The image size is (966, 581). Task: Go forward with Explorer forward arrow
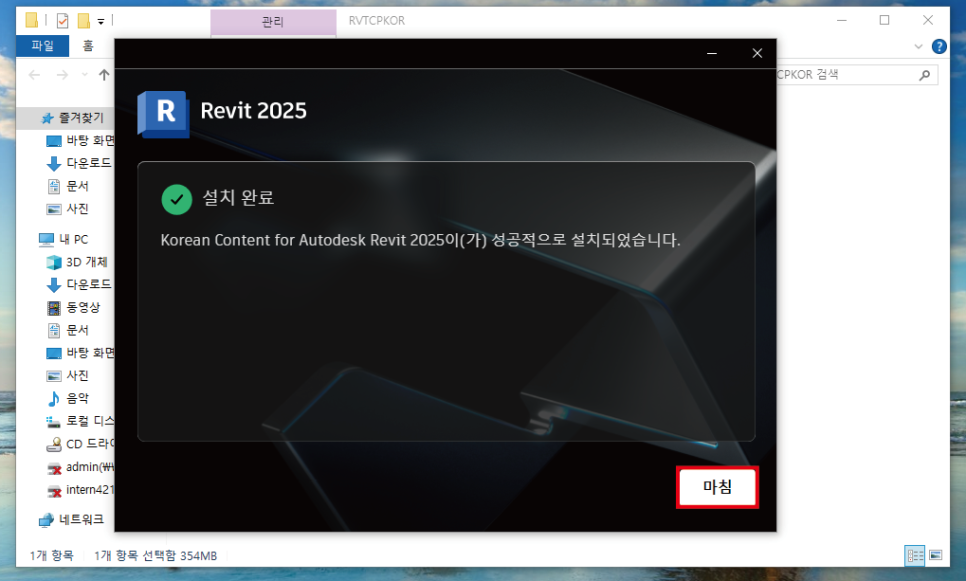(62, 75)
